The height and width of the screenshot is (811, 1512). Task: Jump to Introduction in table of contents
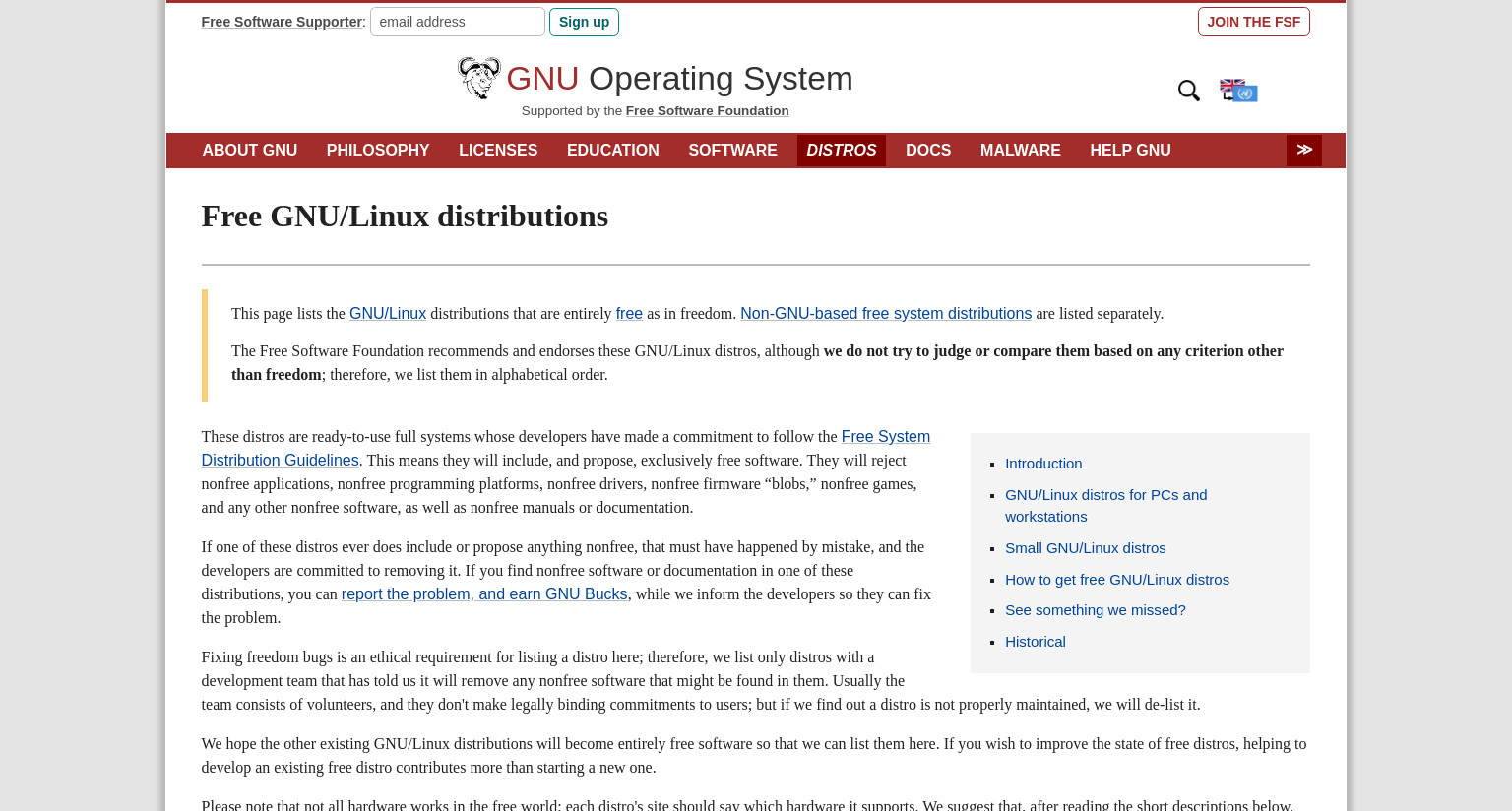[1043, 464]
